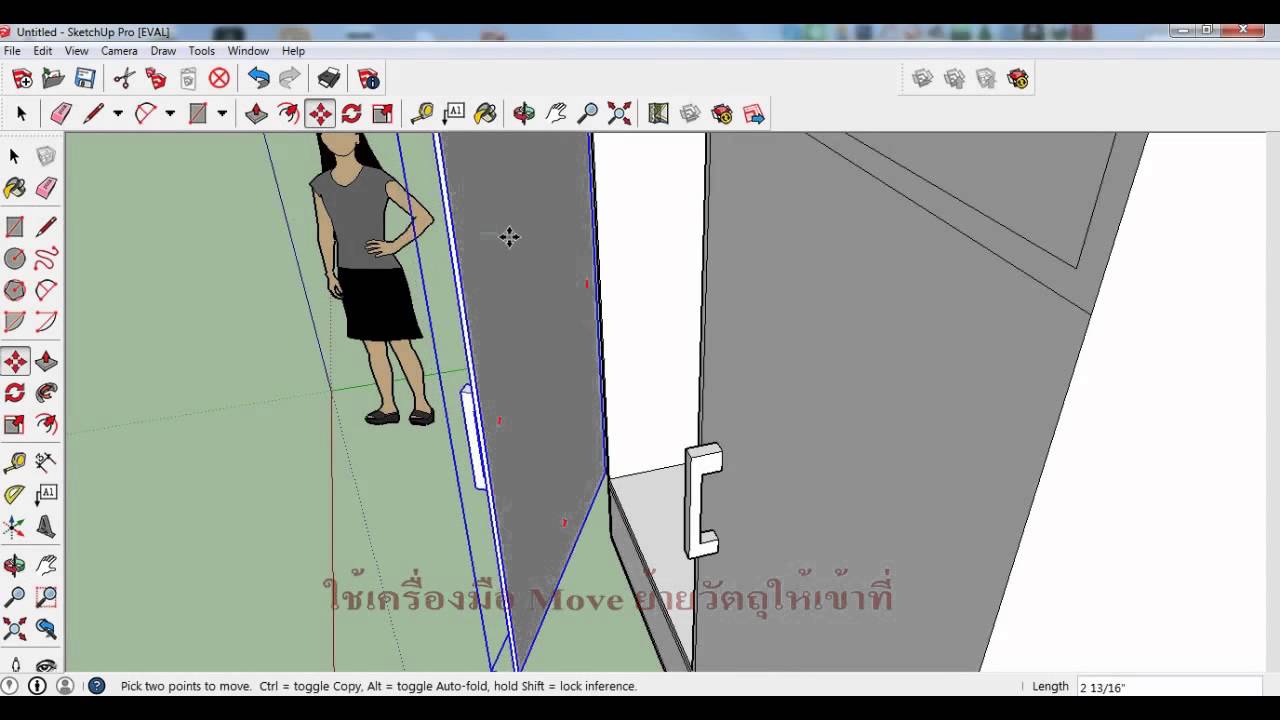Open the File menu
1280x720 pixels.
coord(12,51)
